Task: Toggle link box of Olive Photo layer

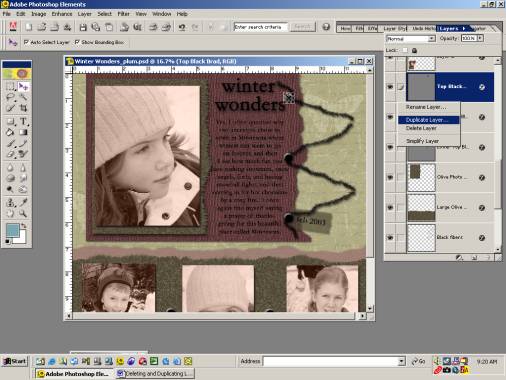Action: (401, 177)
